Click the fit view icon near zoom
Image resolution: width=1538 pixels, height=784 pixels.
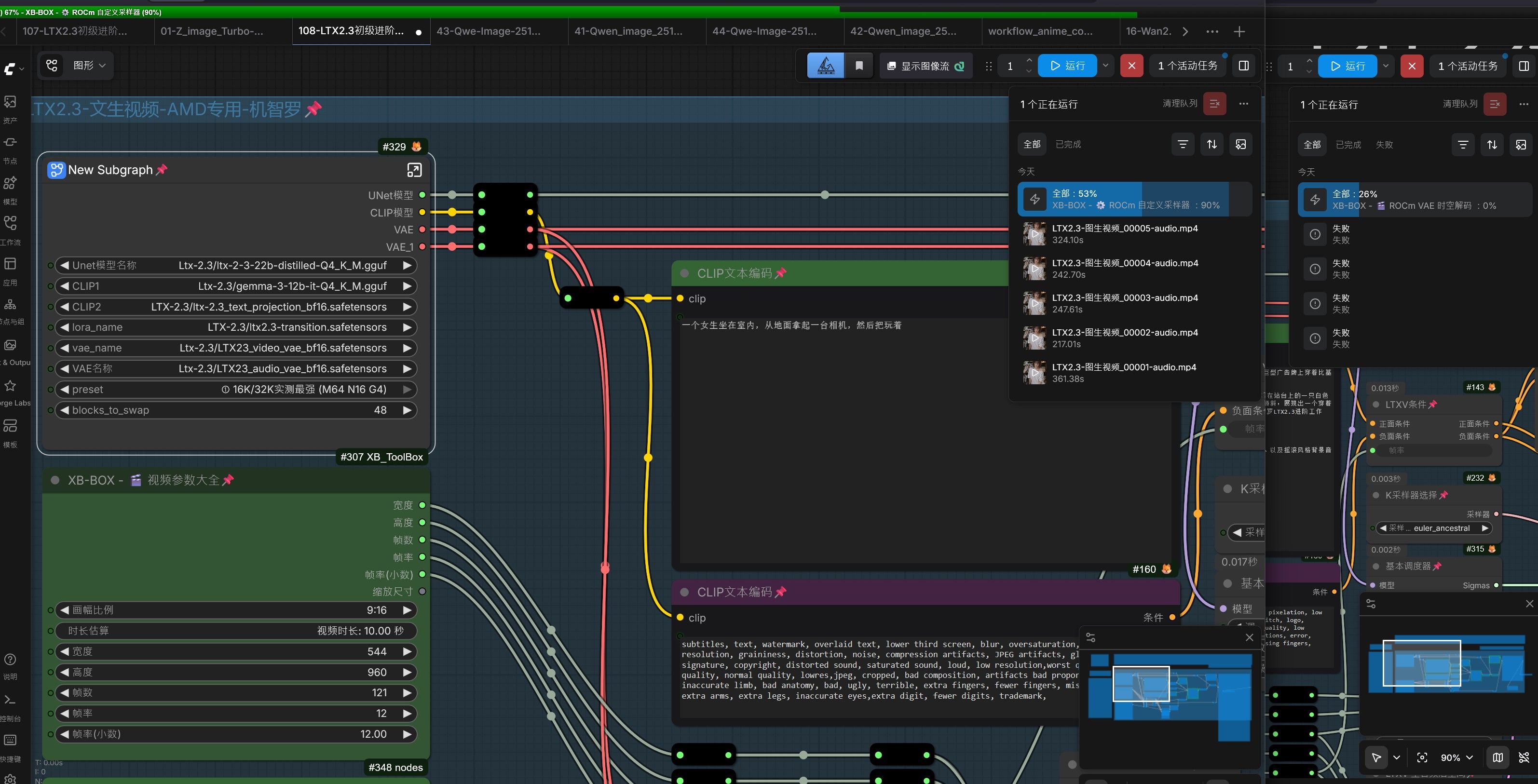coord(1422,757)
